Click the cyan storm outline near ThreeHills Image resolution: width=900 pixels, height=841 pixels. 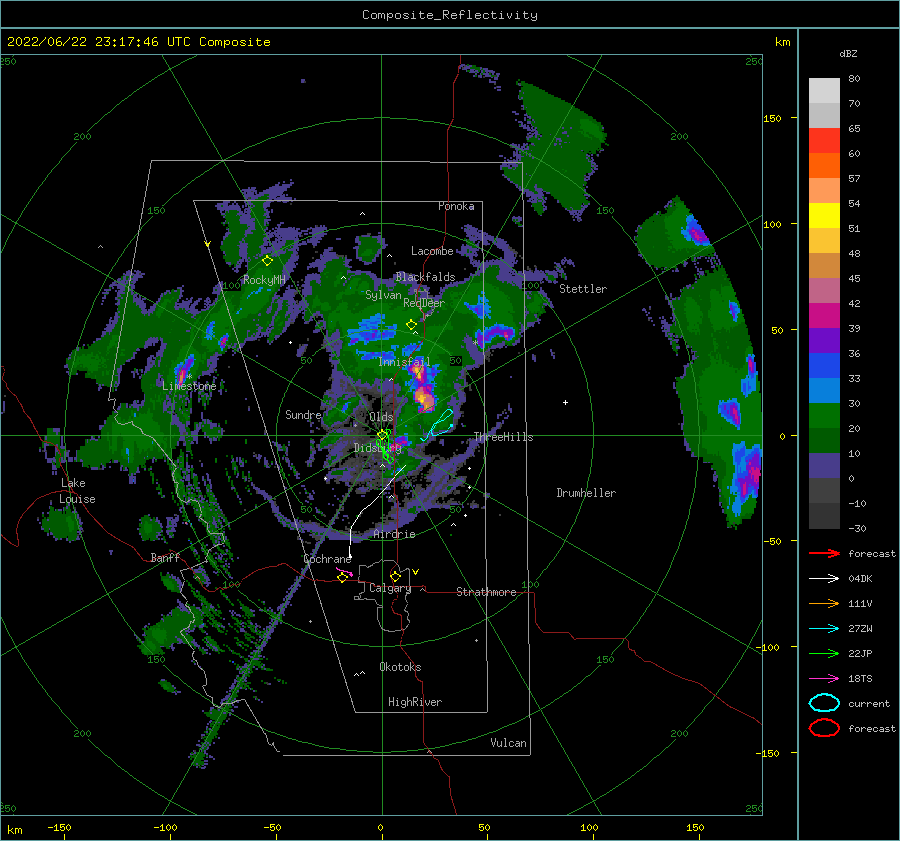437,425
